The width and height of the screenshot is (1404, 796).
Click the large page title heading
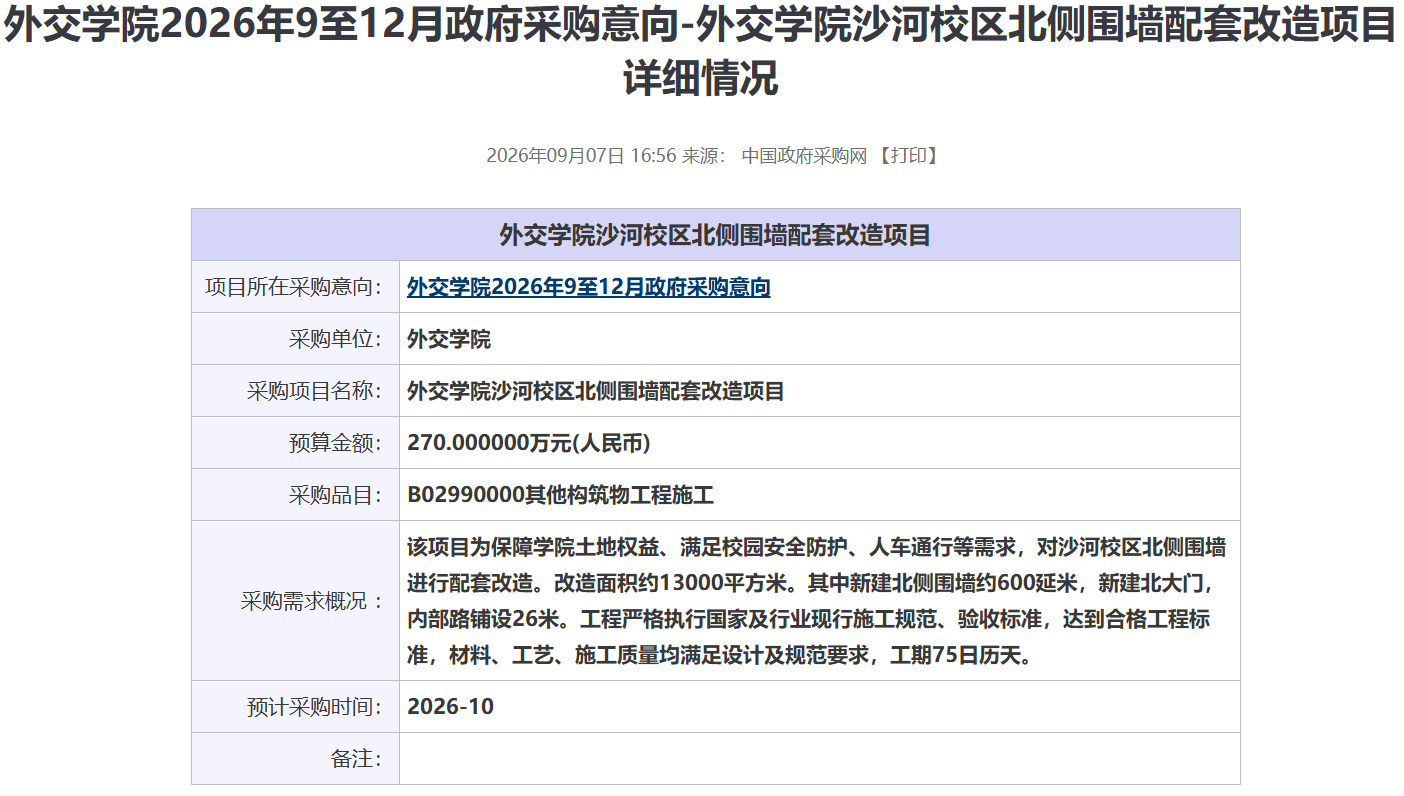click(701, 52)
